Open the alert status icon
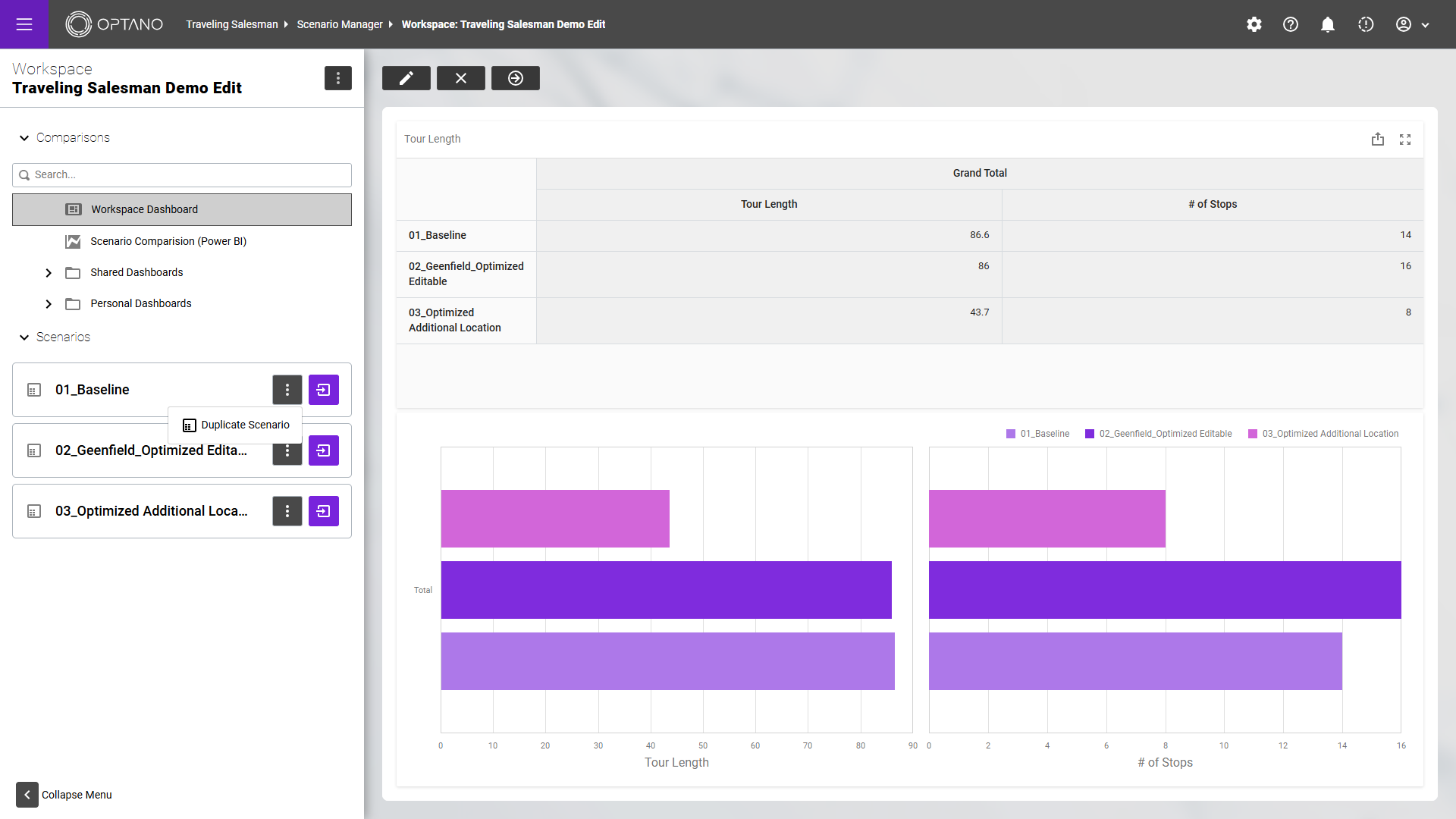The width and height of the screenshot is (1456, 819). tap(1366, 24)
